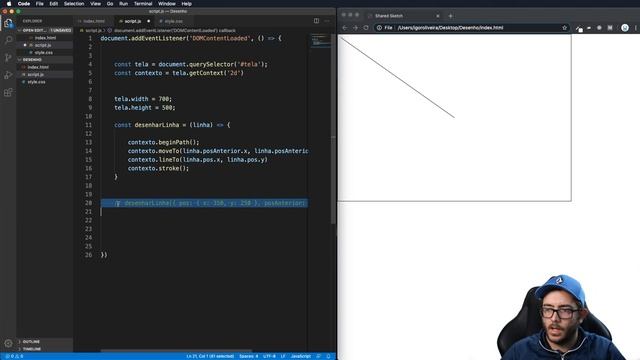This screenshot has height=360, width=640.
Task: Click the canvas in the browser page
Action: 455,118
